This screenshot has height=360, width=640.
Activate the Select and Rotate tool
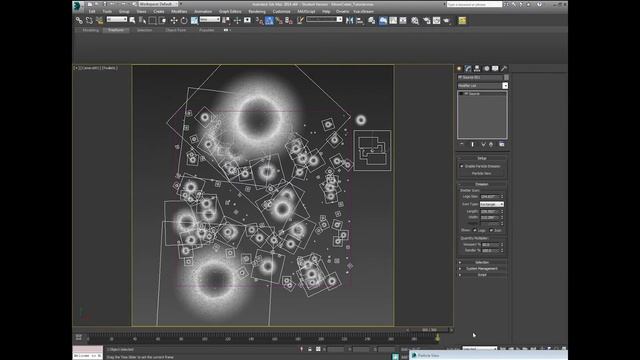pos(184,20)
